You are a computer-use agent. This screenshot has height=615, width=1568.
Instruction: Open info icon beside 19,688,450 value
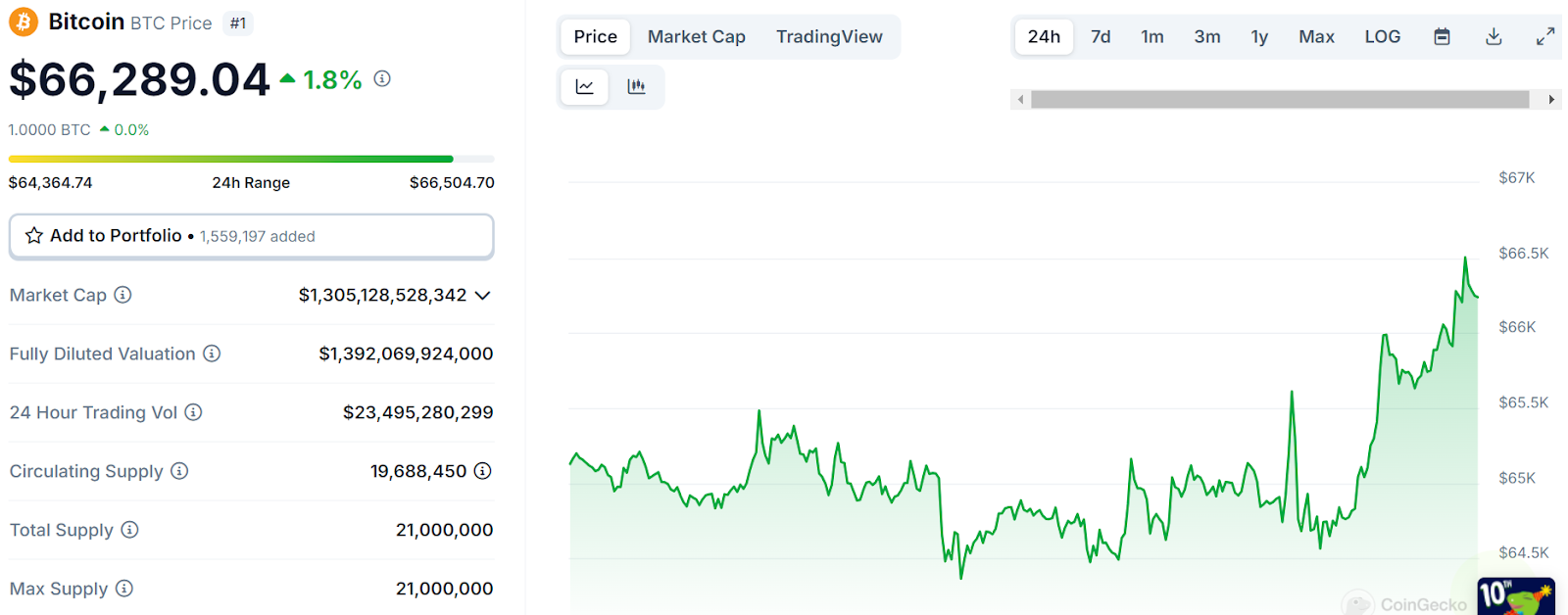tap(482, 471)
